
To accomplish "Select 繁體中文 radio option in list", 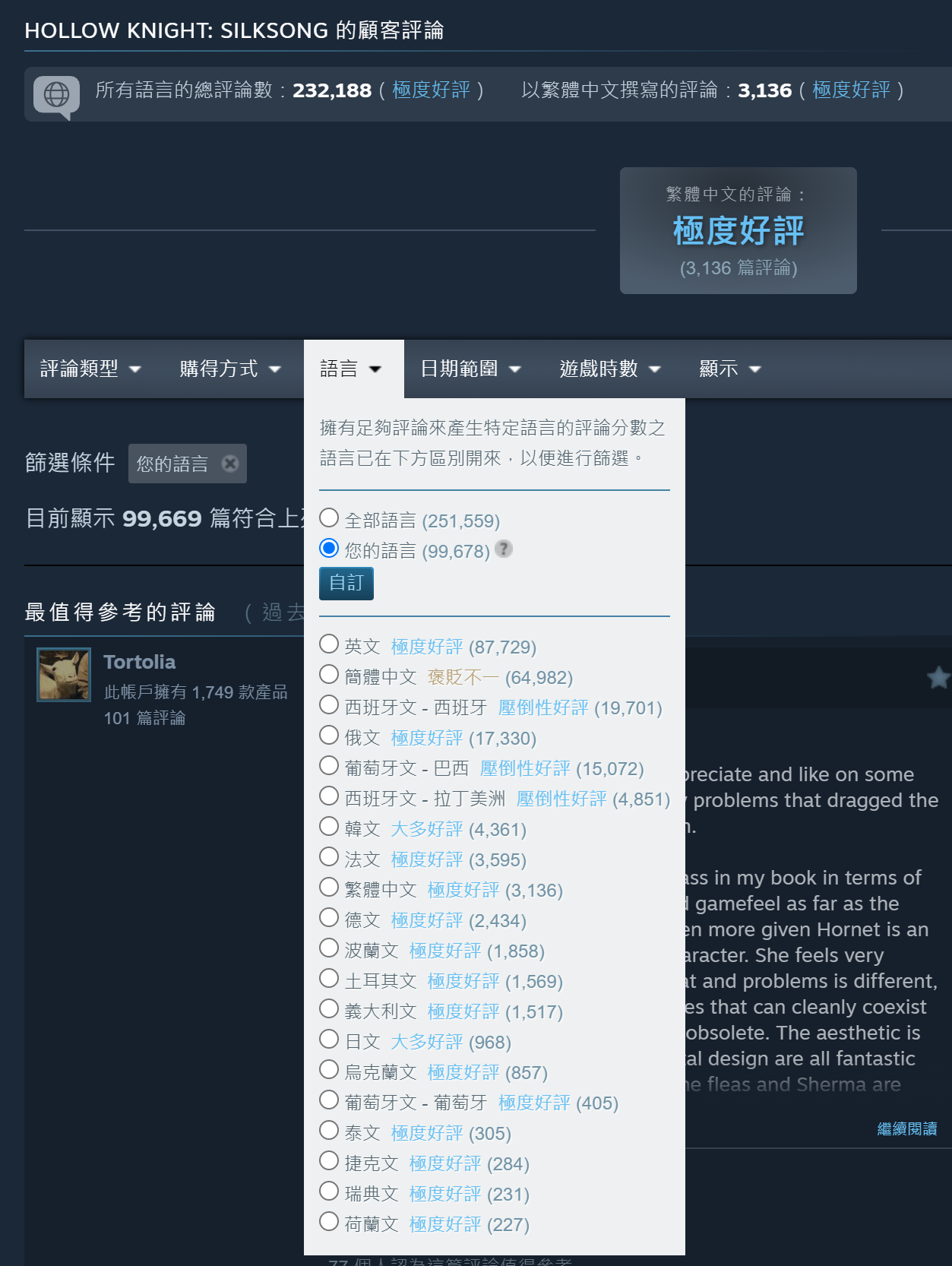I will [329, 888].
